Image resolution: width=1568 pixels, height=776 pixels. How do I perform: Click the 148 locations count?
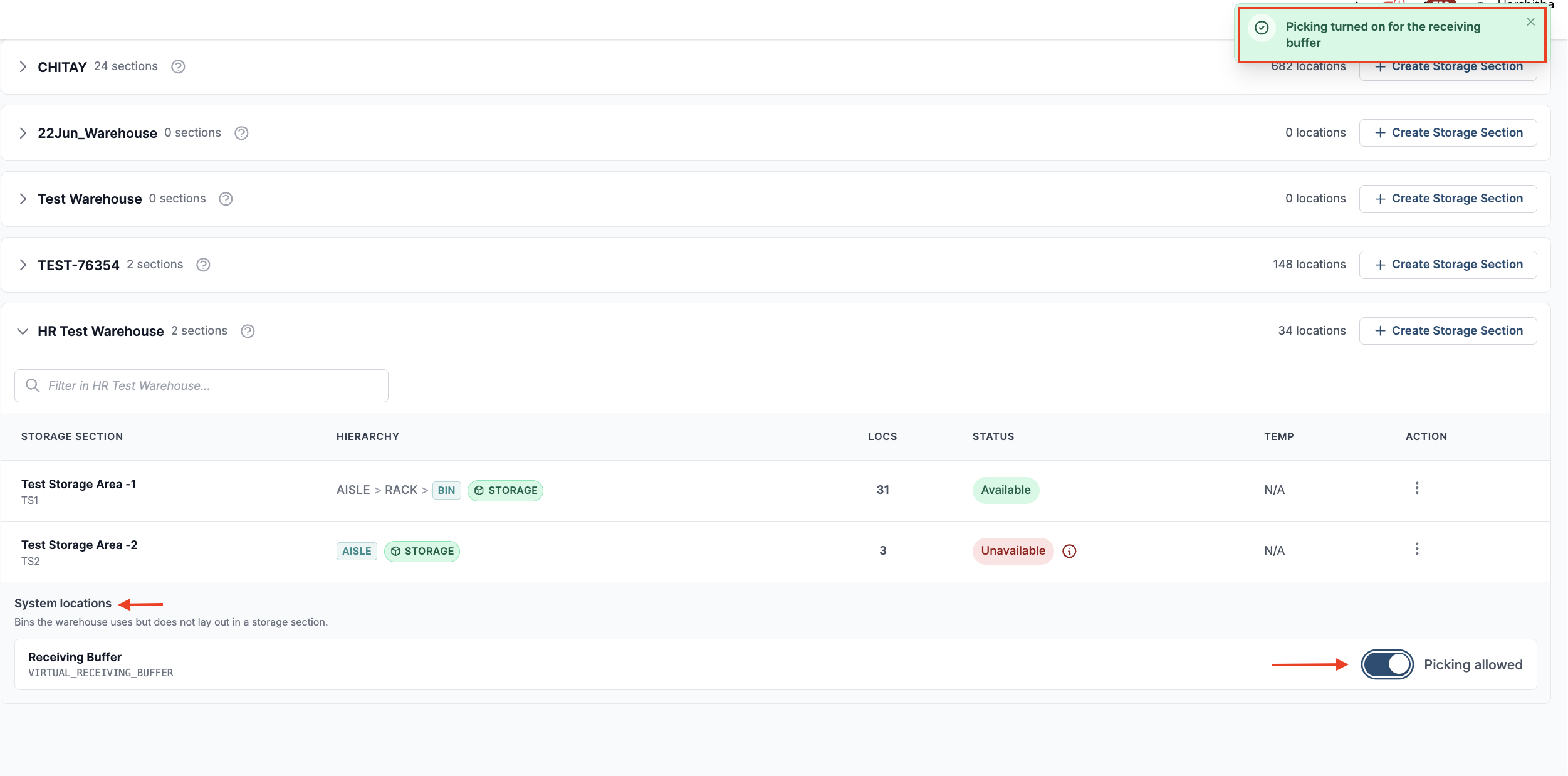1309,265
